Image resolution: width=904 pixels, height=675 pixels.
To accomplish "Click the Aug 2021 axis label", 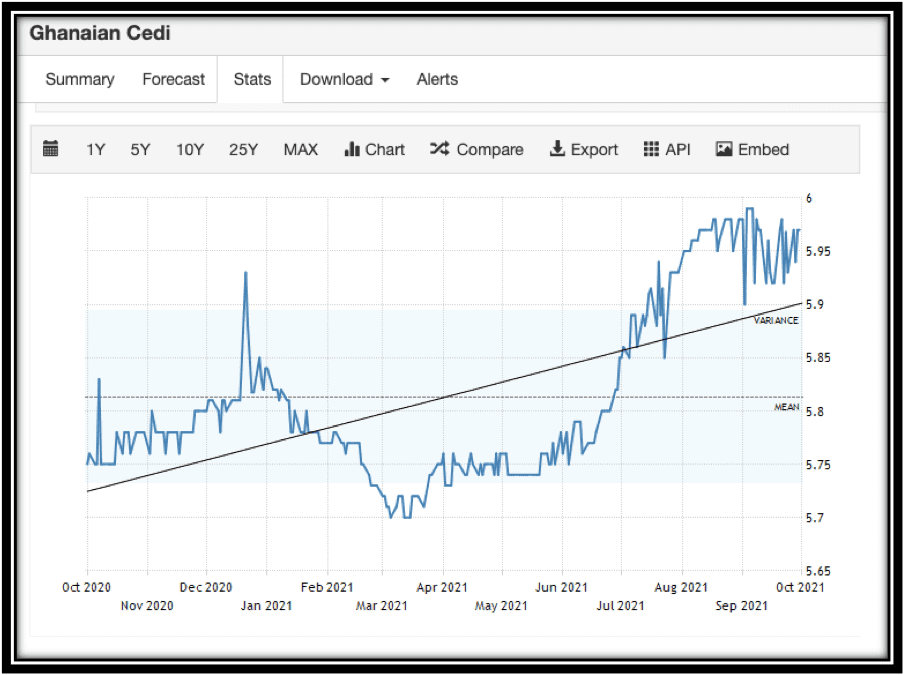I will click(681, 587).
